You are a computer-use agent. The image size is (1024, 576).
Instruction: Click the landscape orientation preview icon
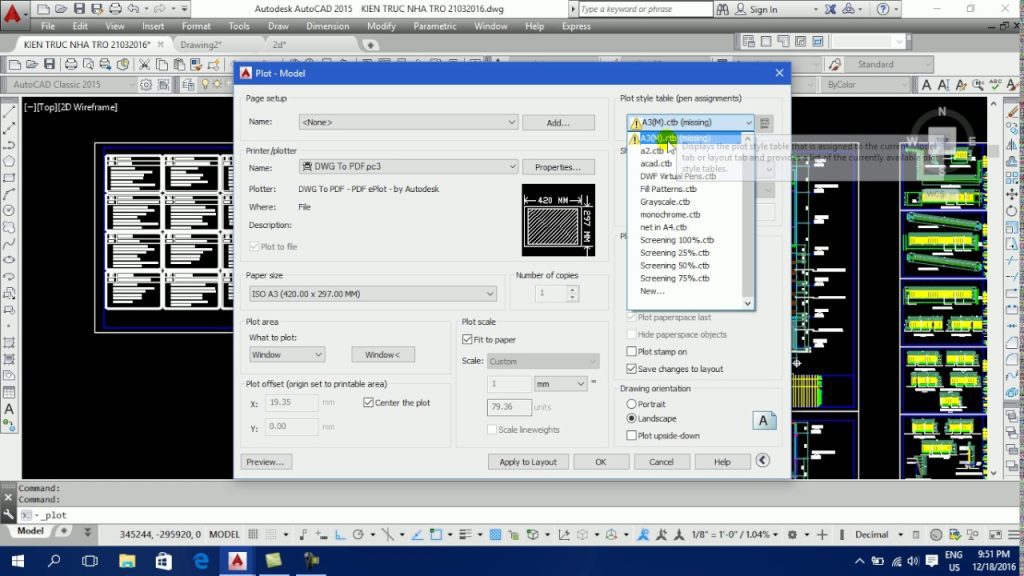click(x=764, y=420)
